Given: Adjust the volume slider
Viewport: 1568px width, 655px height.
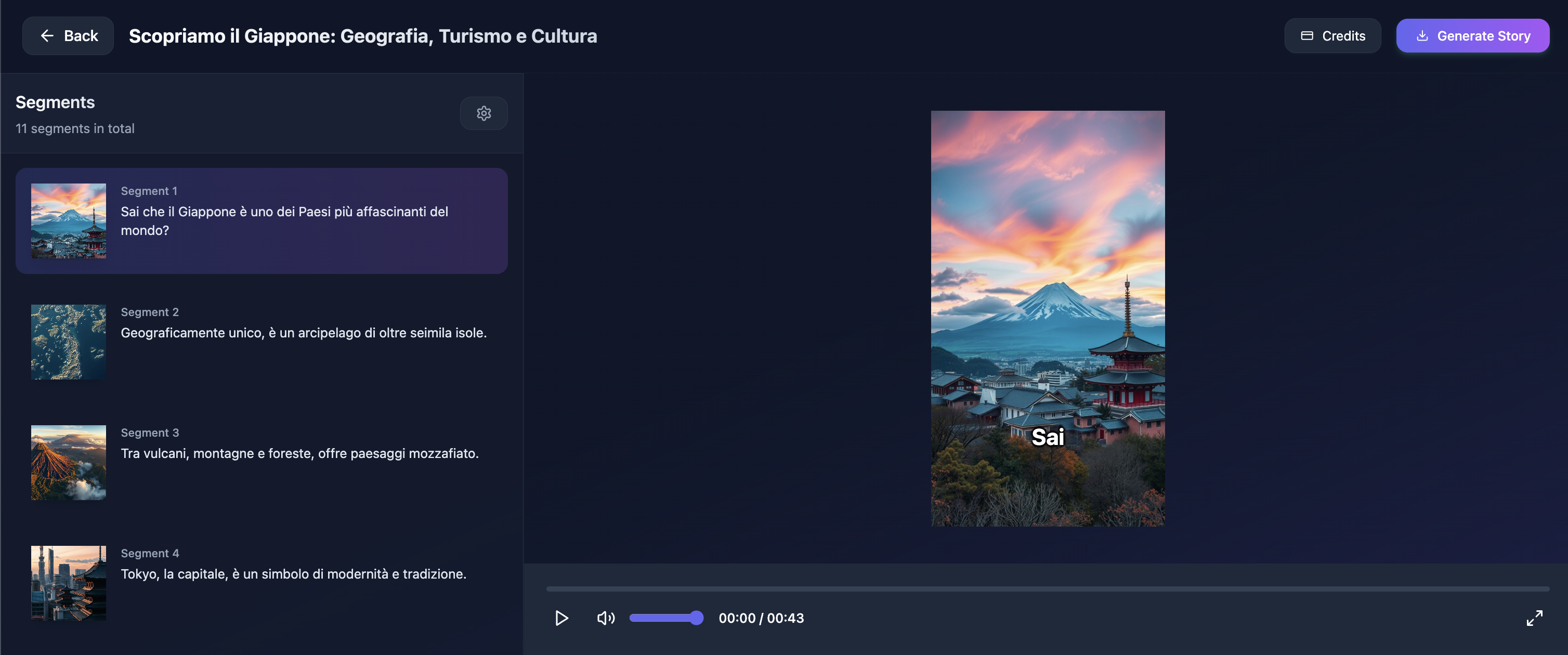Looking at the screenshot, I should point(666,618).
